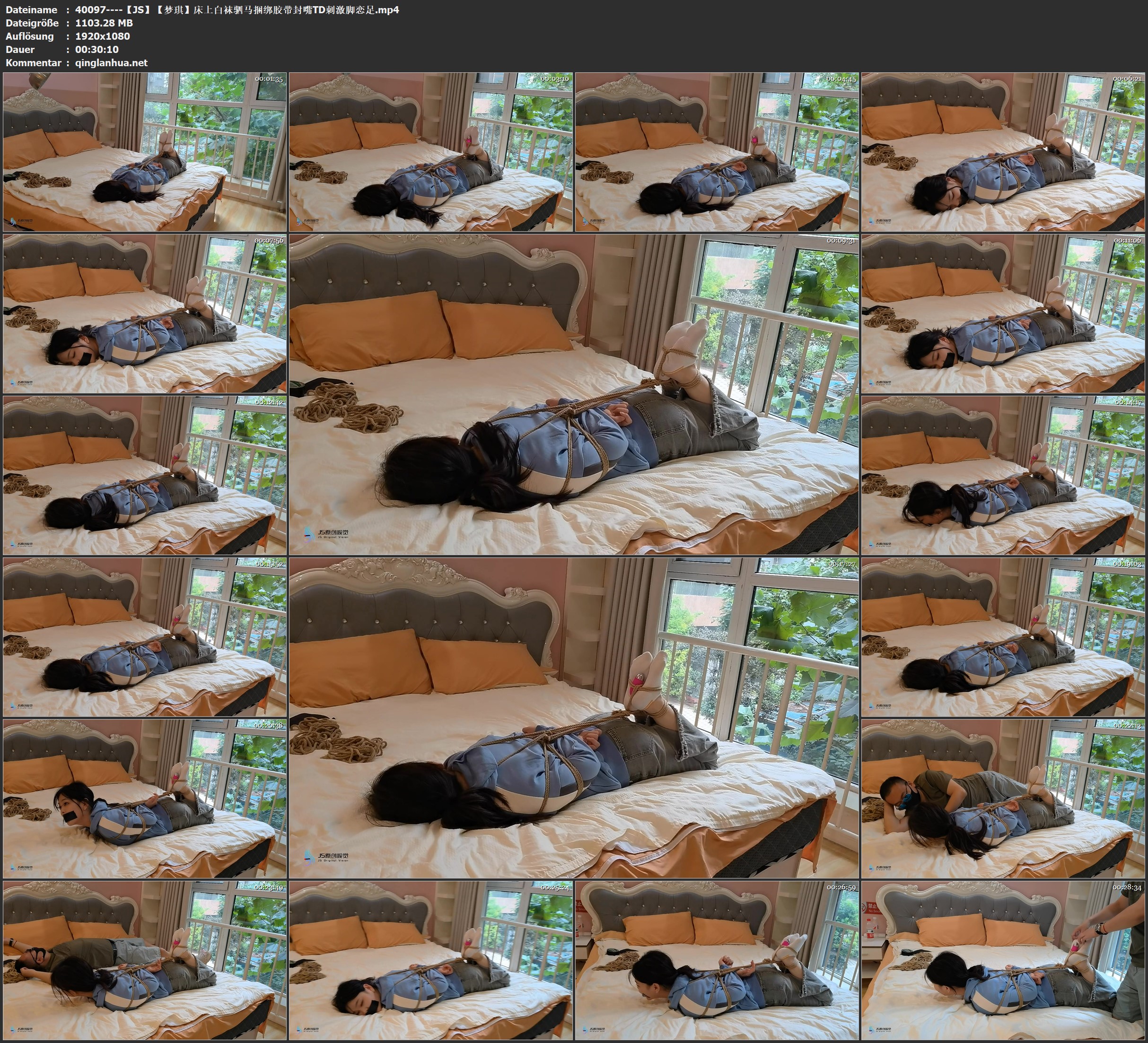Click the 00:23:49 preview frame
1148x1043 pixels.
[x=145, y=960]
